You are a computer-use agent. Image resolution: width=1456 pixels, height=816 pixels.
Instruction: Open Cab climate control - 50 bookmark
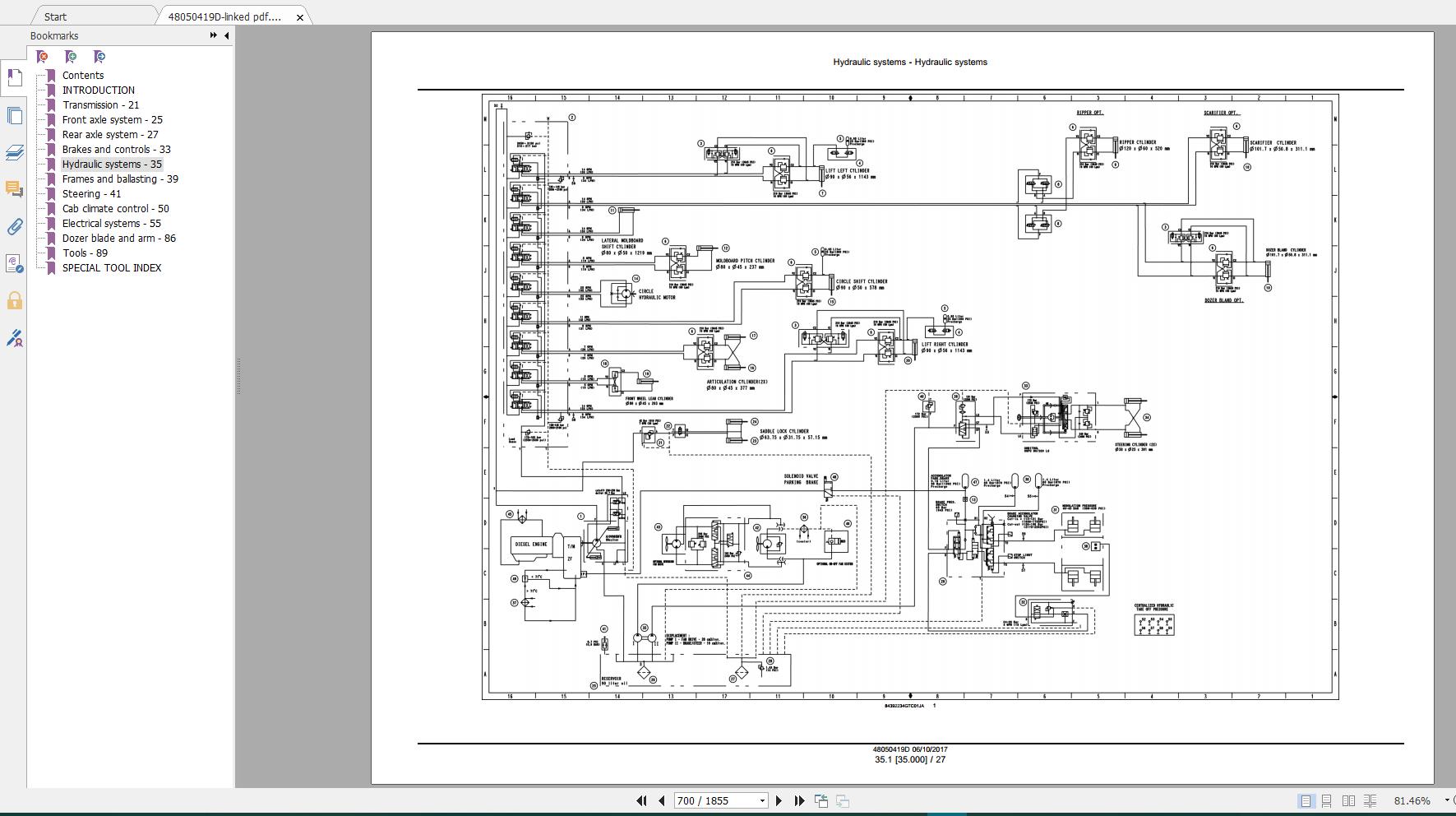116,208
